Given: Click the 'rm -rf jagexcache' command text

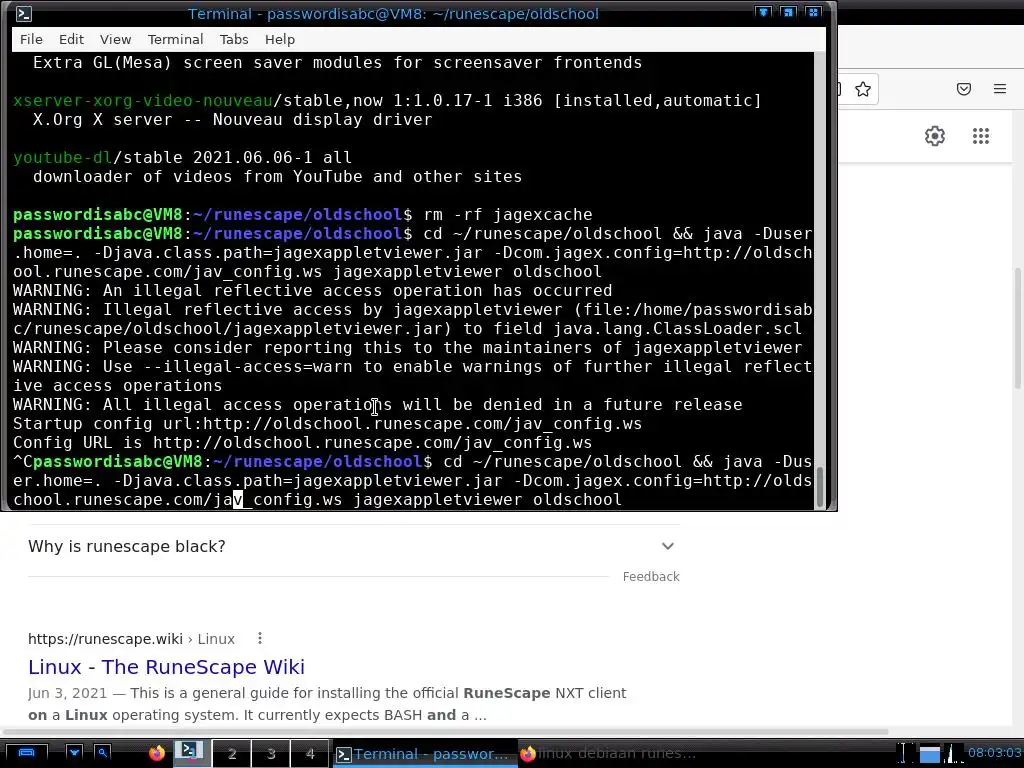Looking at the screenshot, I should tap(508, 214).
